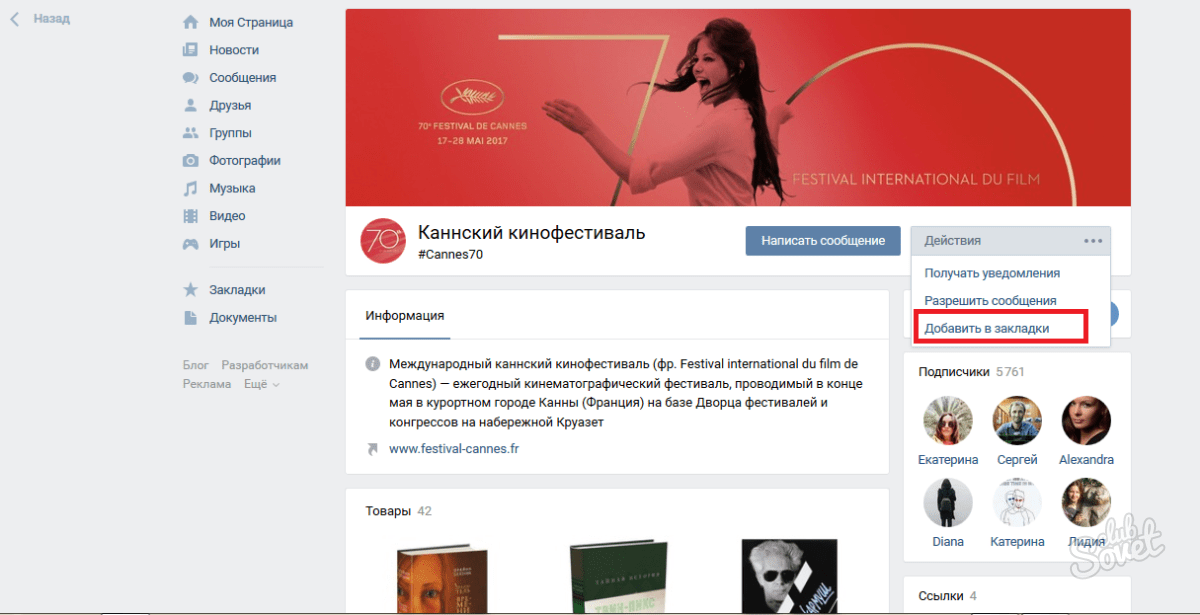Open the Фотографии camera icon
The height and width of the screenshot is (615, 1200).
pyautogui.click(x=190, y=161)
